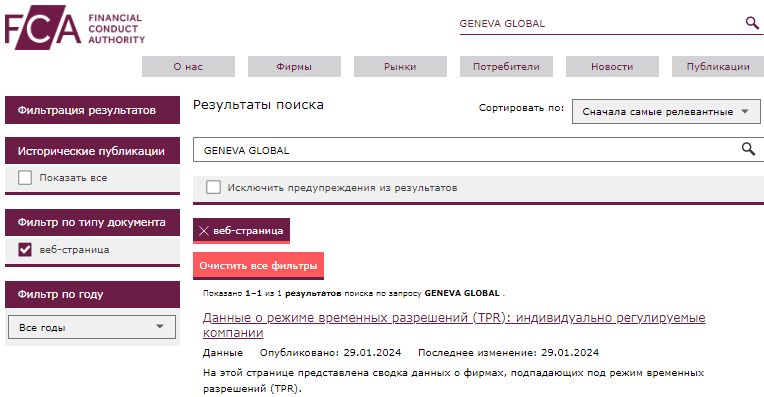The width and height of the screenshot is (764, 397).
Task: Open the О нас menu
Action: (x=188, y=67)
